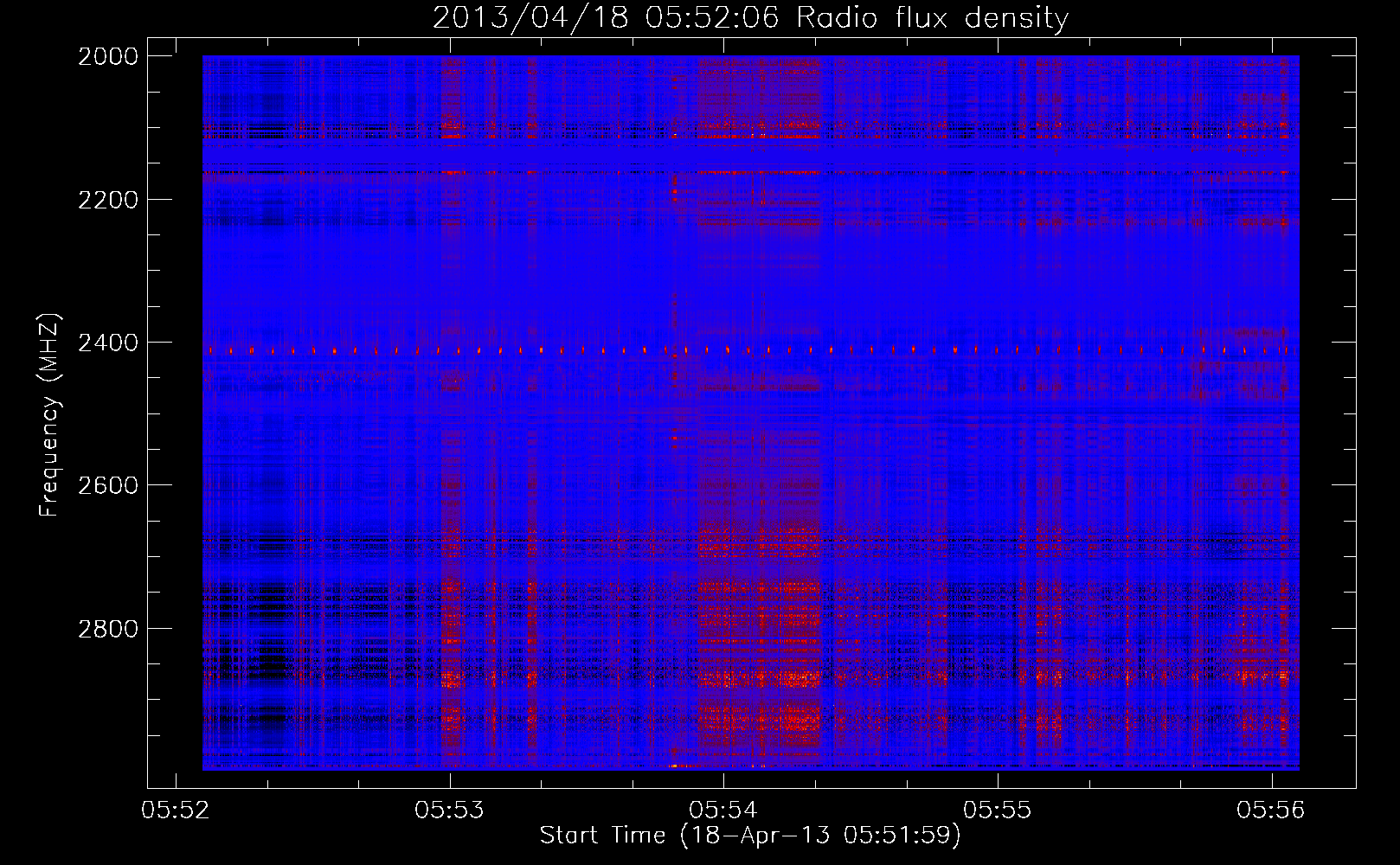This screenshot has height=865, width=1400.
Task: Click the 2800 frequency tick label
Action: click(108, 629)
